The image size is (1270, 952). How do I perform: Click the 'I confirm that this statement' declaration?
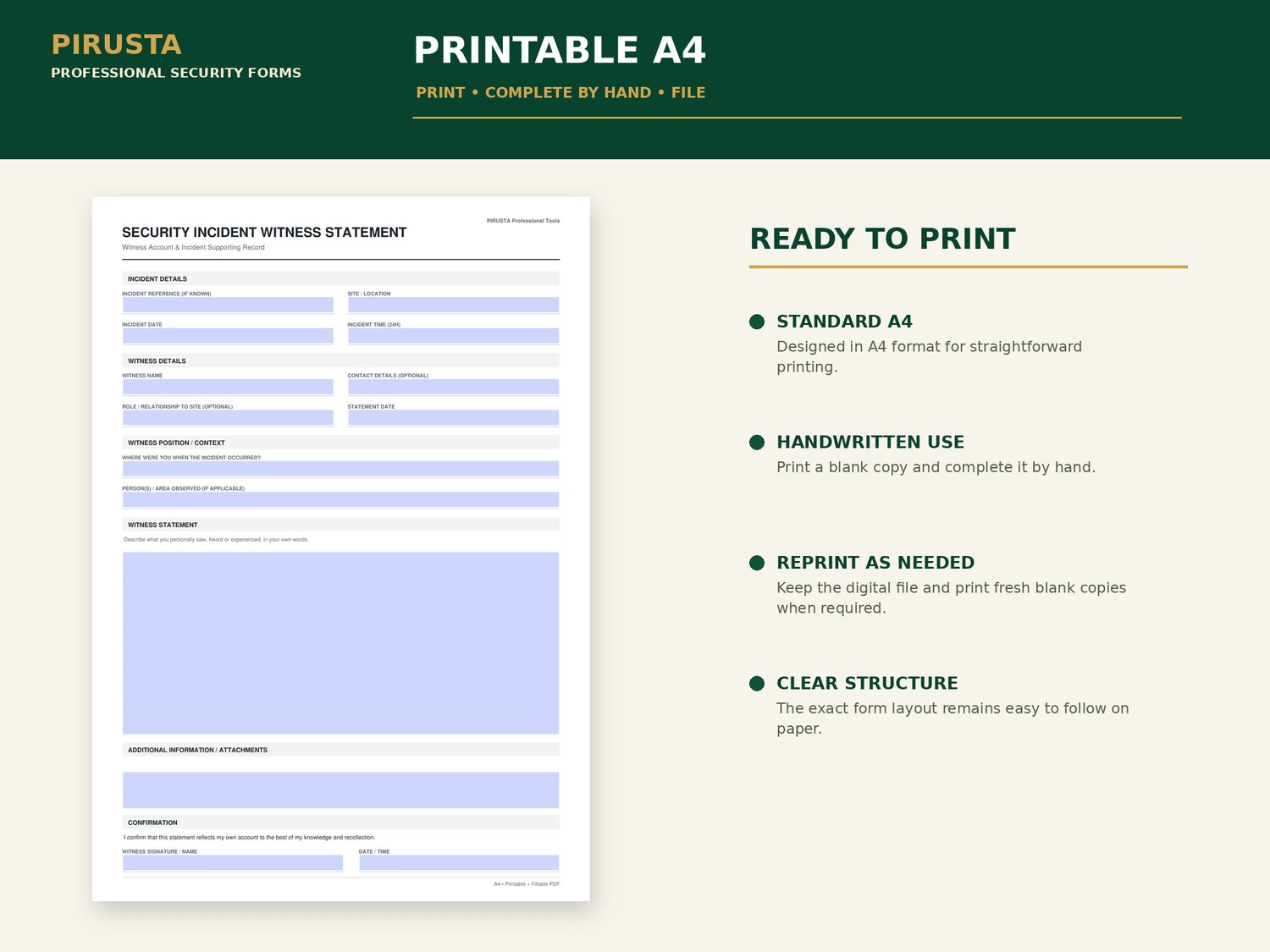249,838
